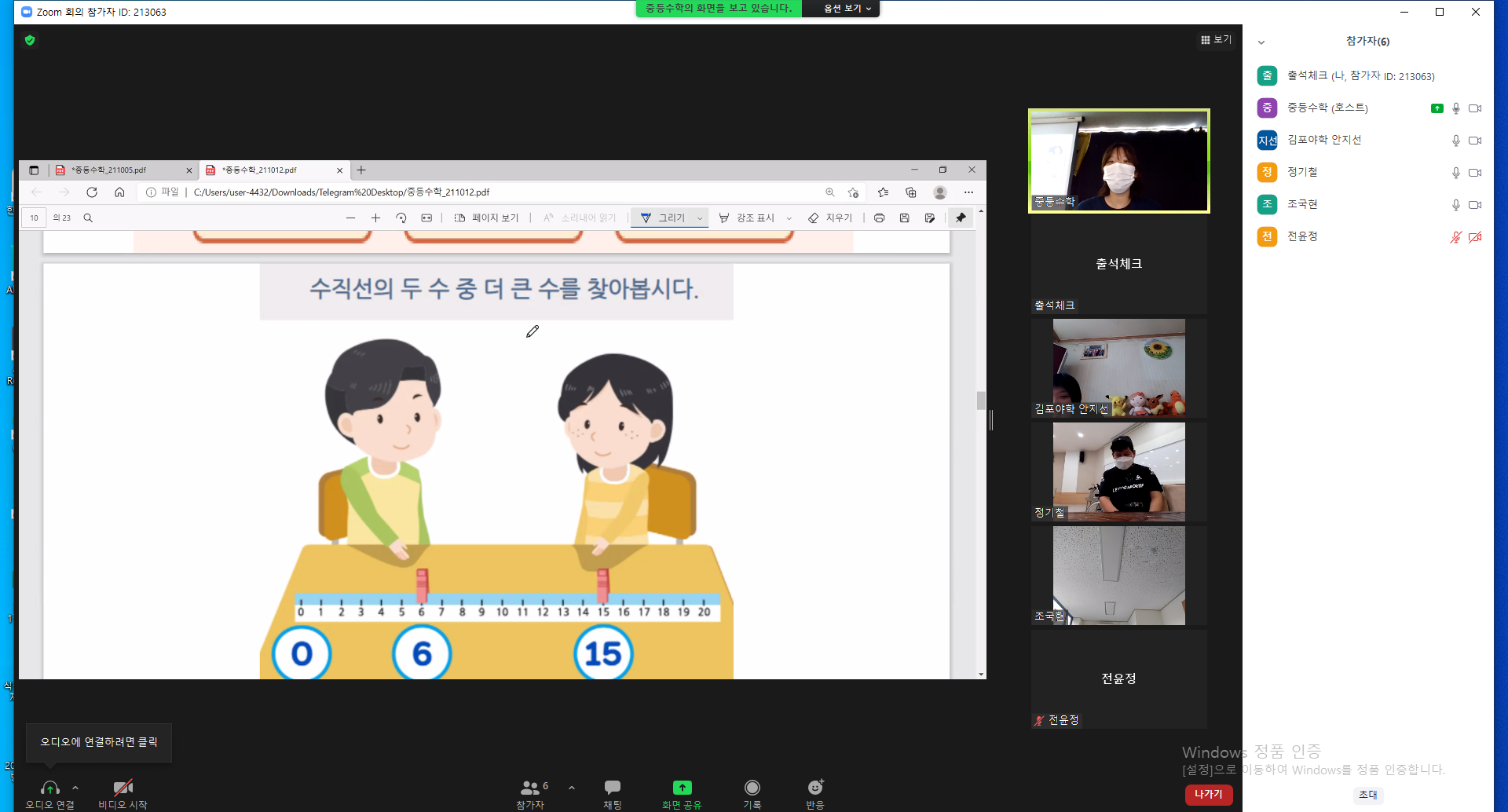Open 페이지 보기 page view menu

coord(487,218)
